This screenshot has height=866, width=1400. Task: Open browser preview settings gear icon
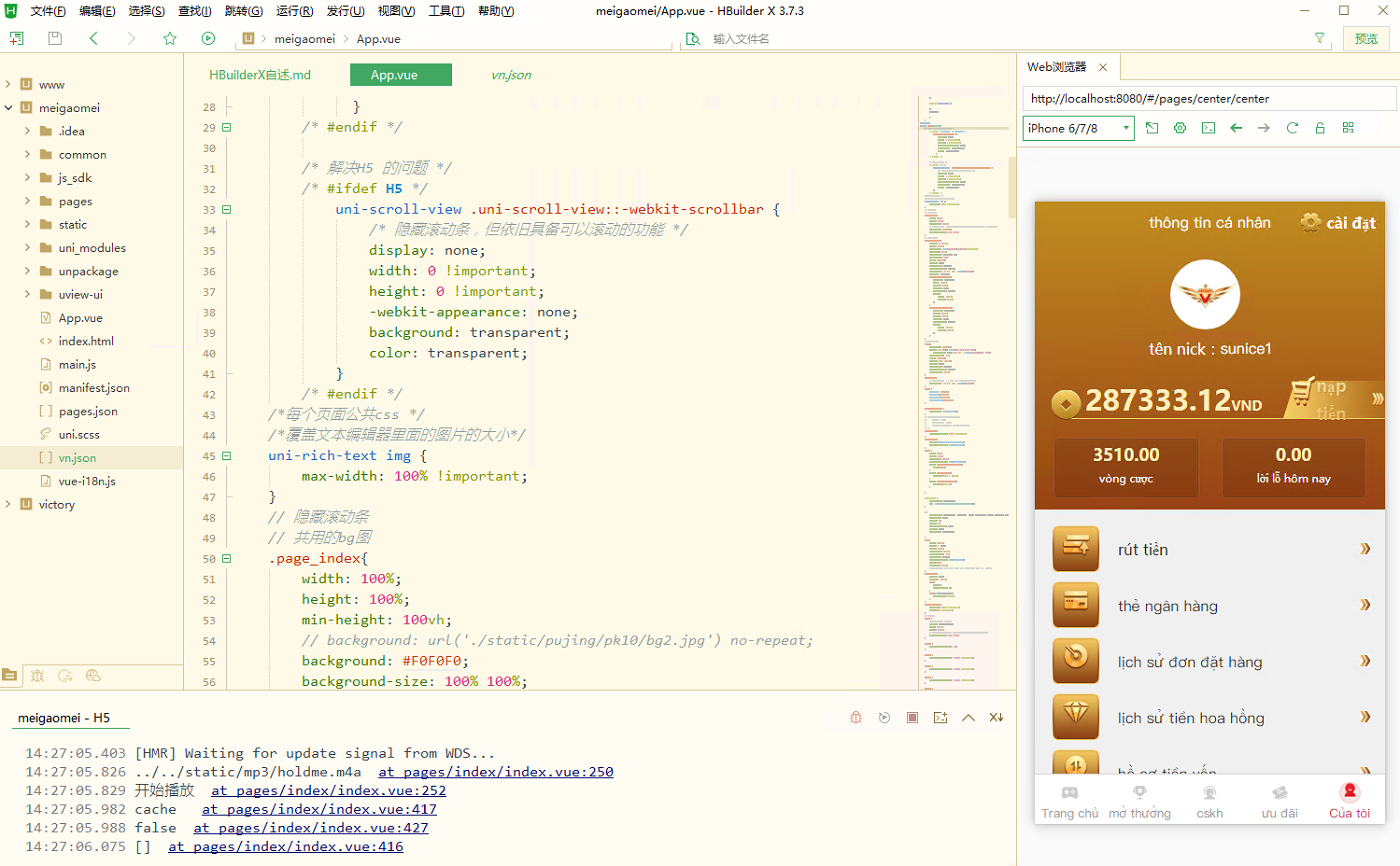(1180, 128)
